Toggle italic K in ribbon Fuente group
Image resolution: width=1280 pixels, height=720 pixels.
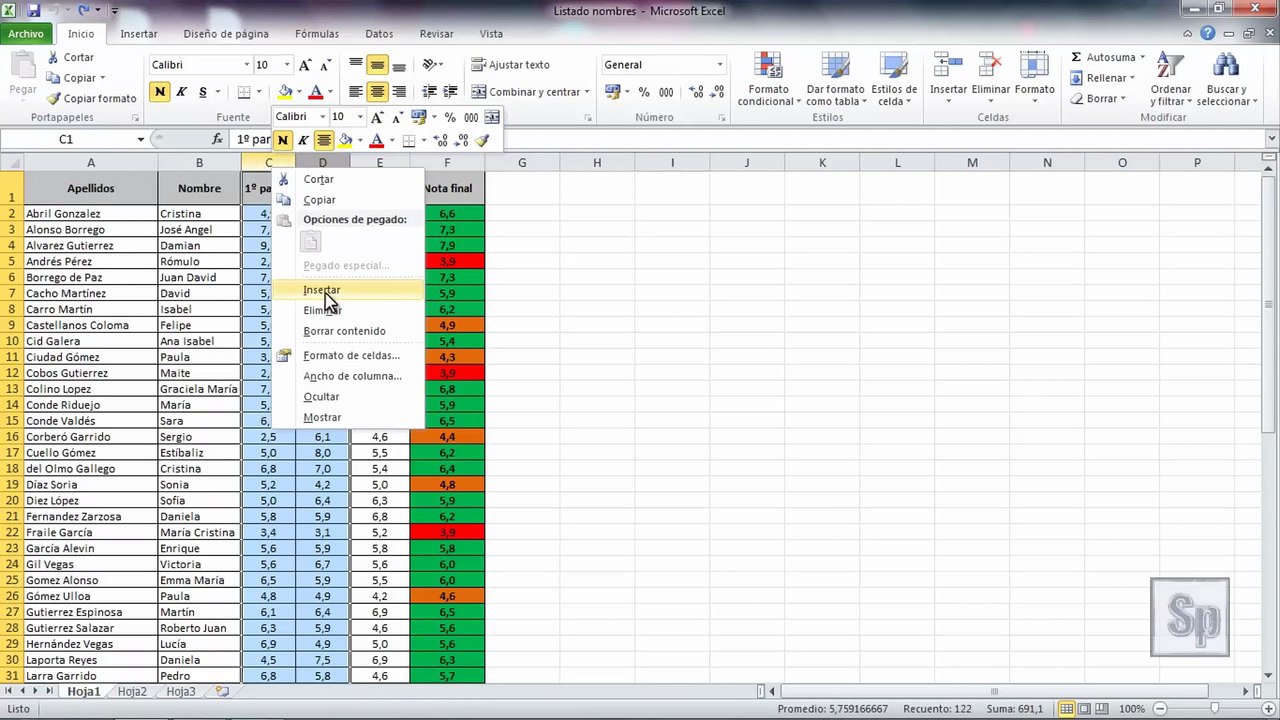(181, 92)
